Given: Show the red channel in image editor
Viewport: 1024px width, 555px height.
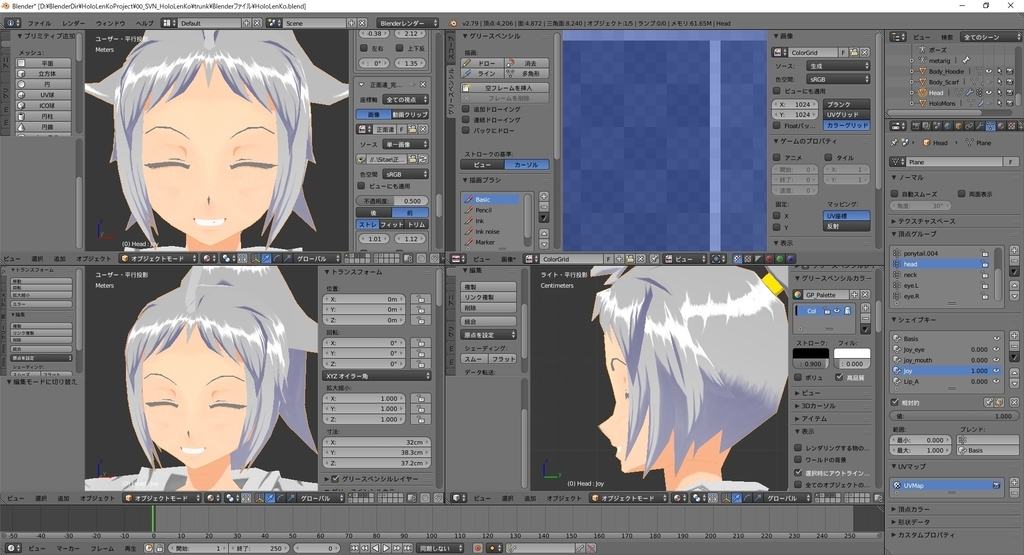Looking at the screenshot, I should coord(769,259).
